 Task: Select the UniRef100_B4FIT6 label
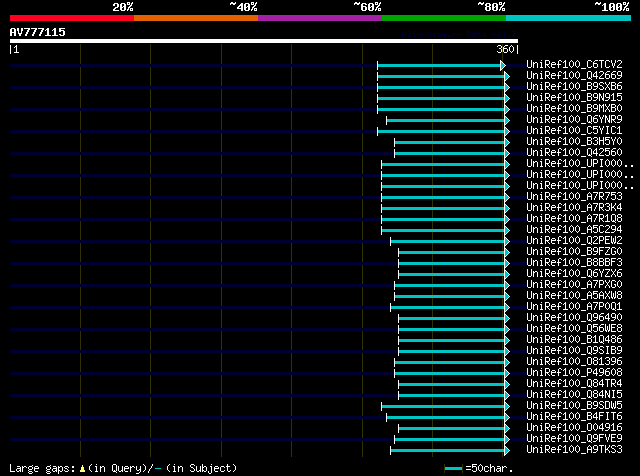click(574, 417)
